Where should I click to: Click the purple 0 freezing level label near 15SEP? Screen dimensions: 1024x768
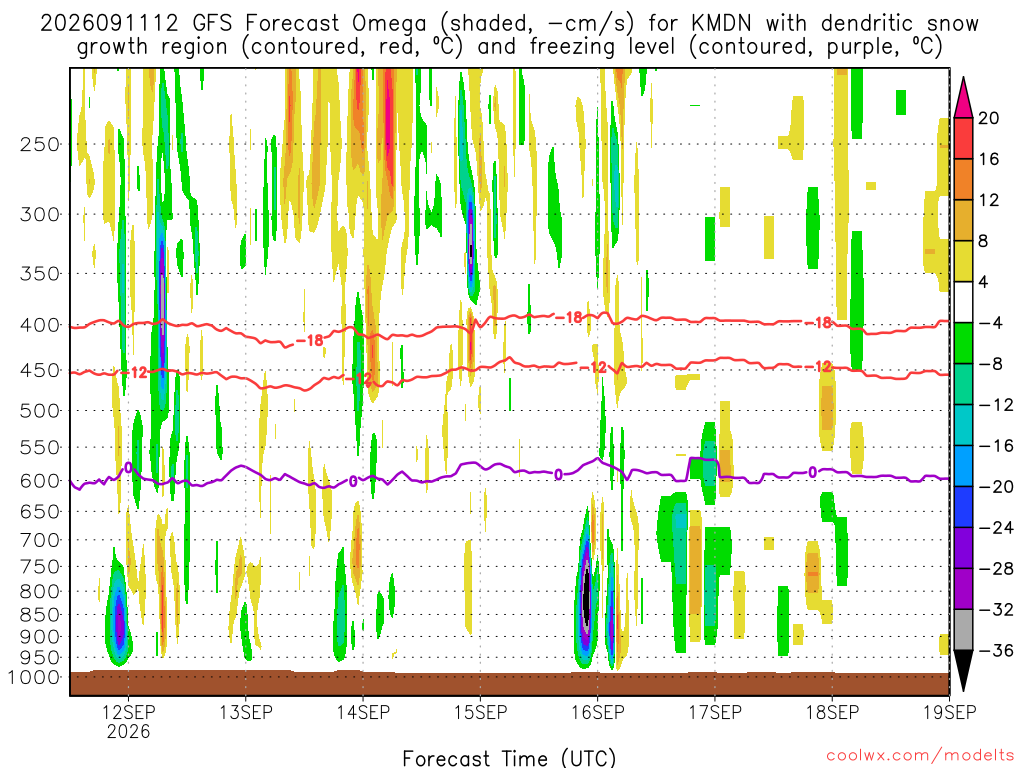(x=558, y=475)
